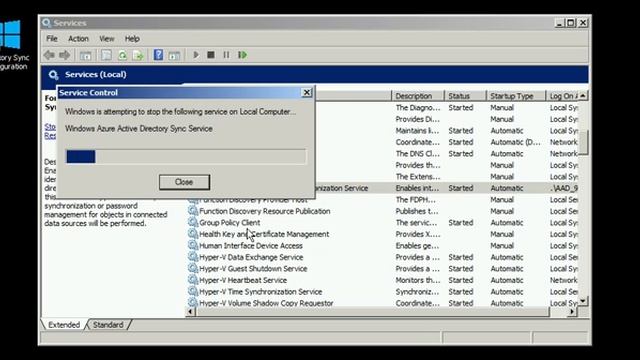
Task: Click Close button in Service Control dialog
Action: (184, 182)
